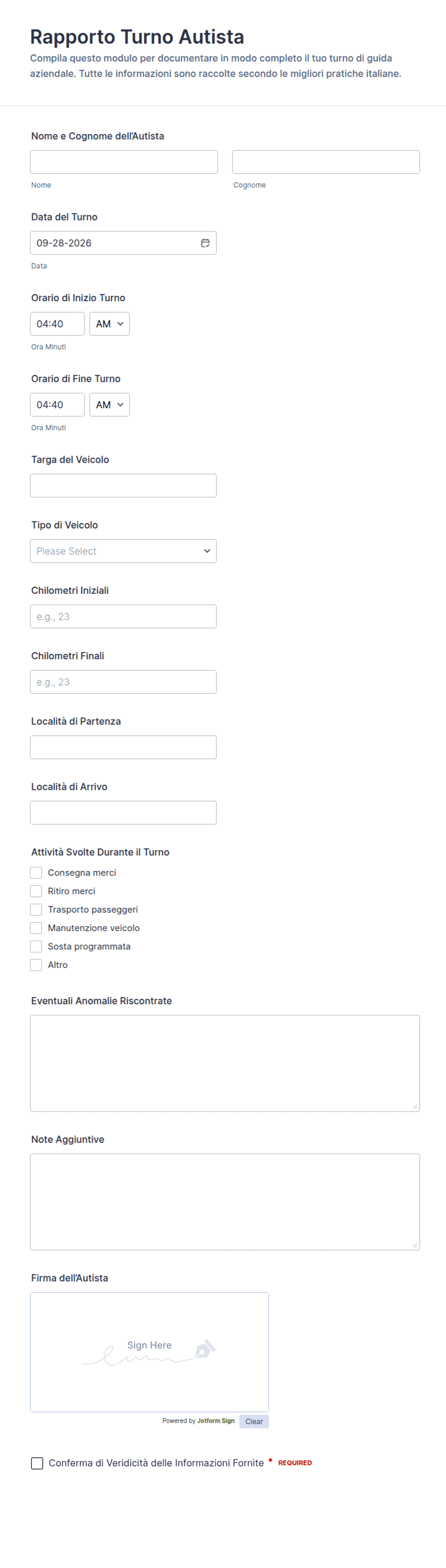
Task: Expand AM/PM selector for Fine Turno
Action: (109, 405)
